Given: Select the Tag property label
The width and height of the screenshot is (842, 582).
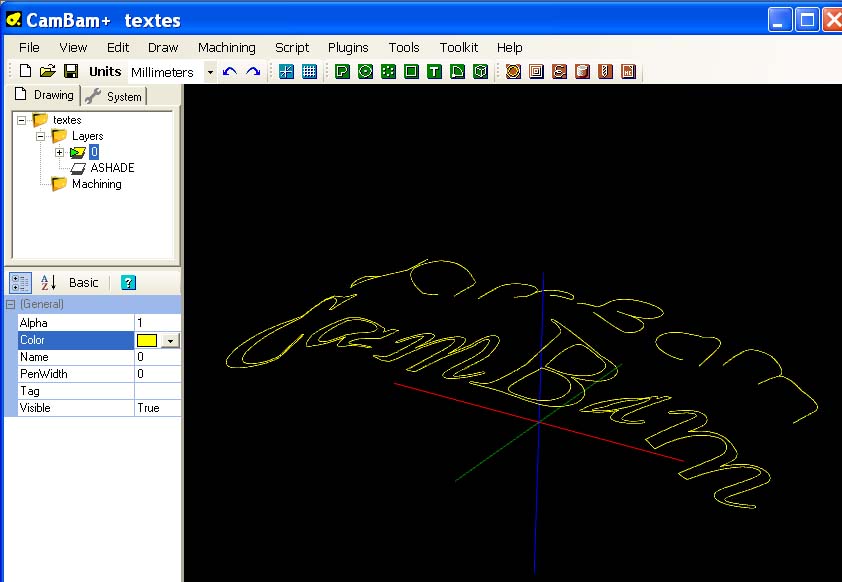Looking at the screenshot, I should tap(76, 391).
